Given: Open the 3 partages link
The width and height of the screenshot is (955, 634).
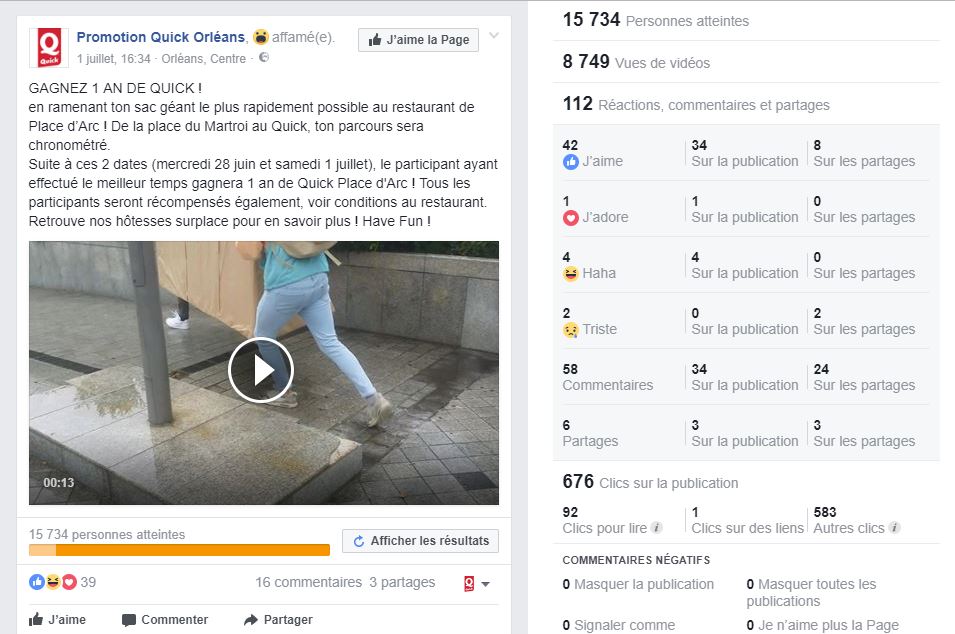Looking at the screenshot, I should 402,582.
